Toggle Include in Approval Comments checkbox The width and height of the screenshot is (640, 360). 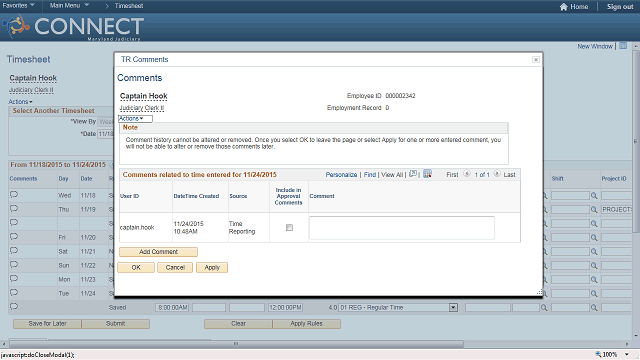(289, 228)
